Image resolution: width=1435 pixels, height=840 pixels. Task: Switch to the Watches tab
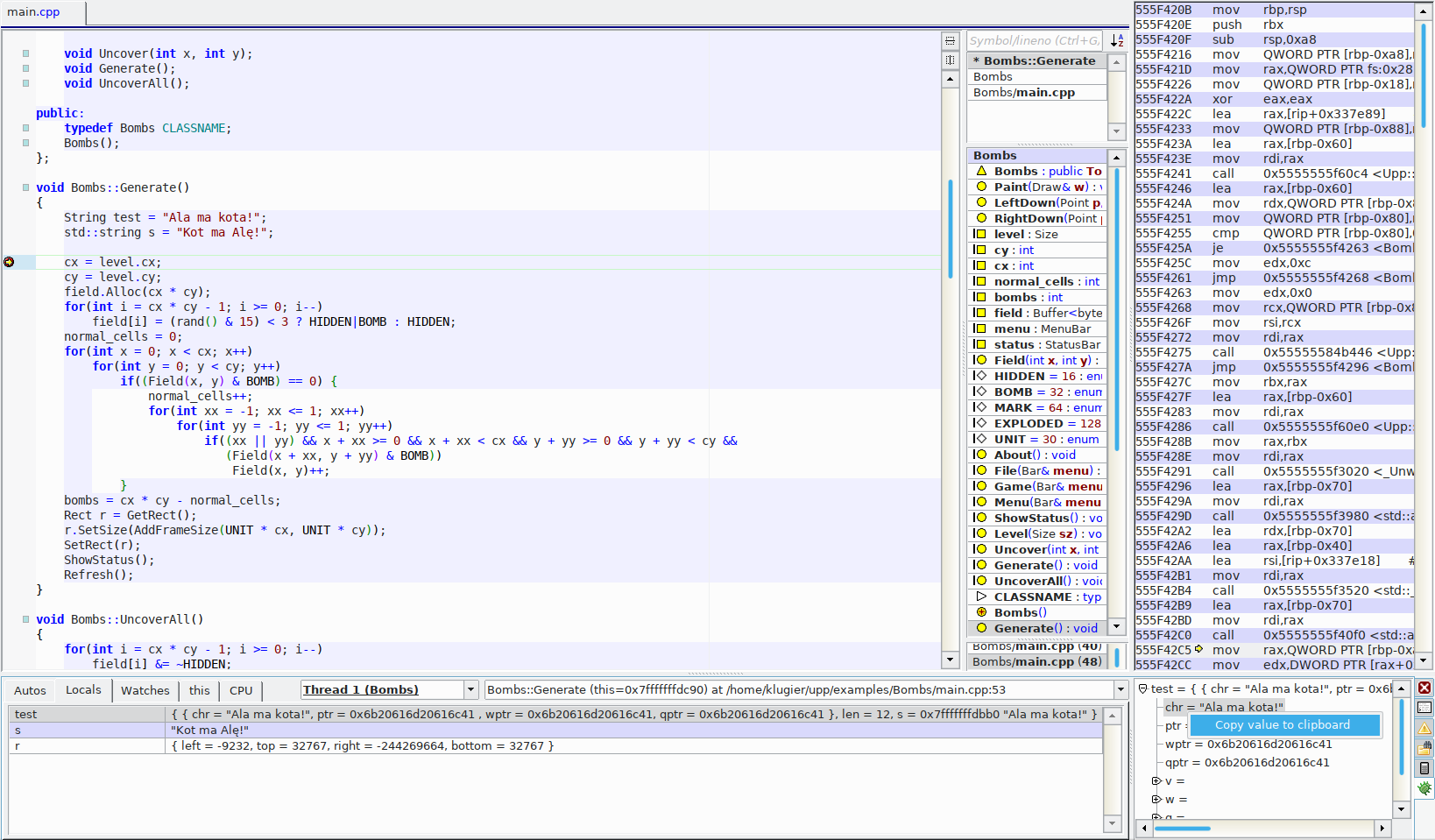tap(145, 690)
